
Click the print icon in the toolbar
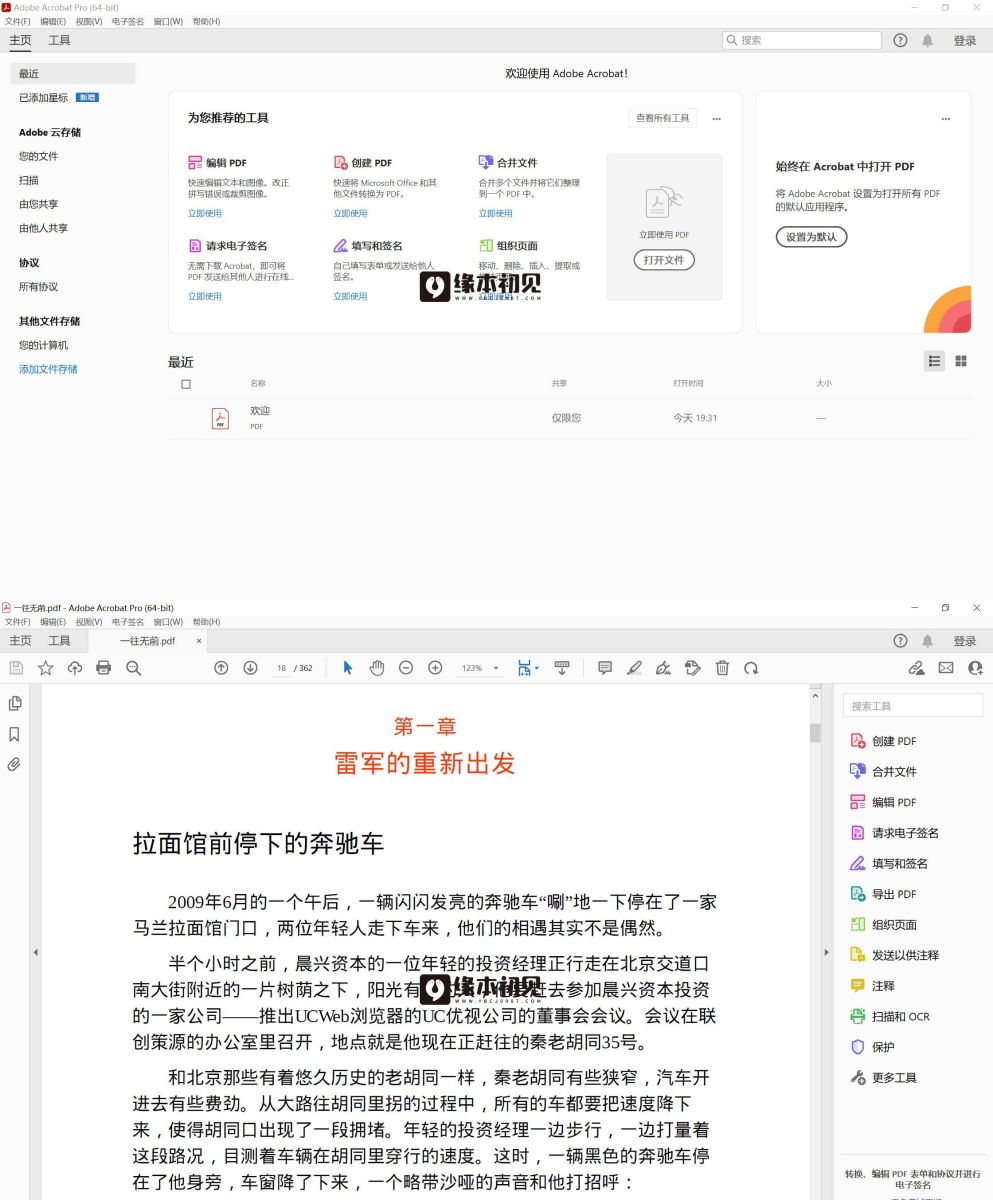(103, 668)
